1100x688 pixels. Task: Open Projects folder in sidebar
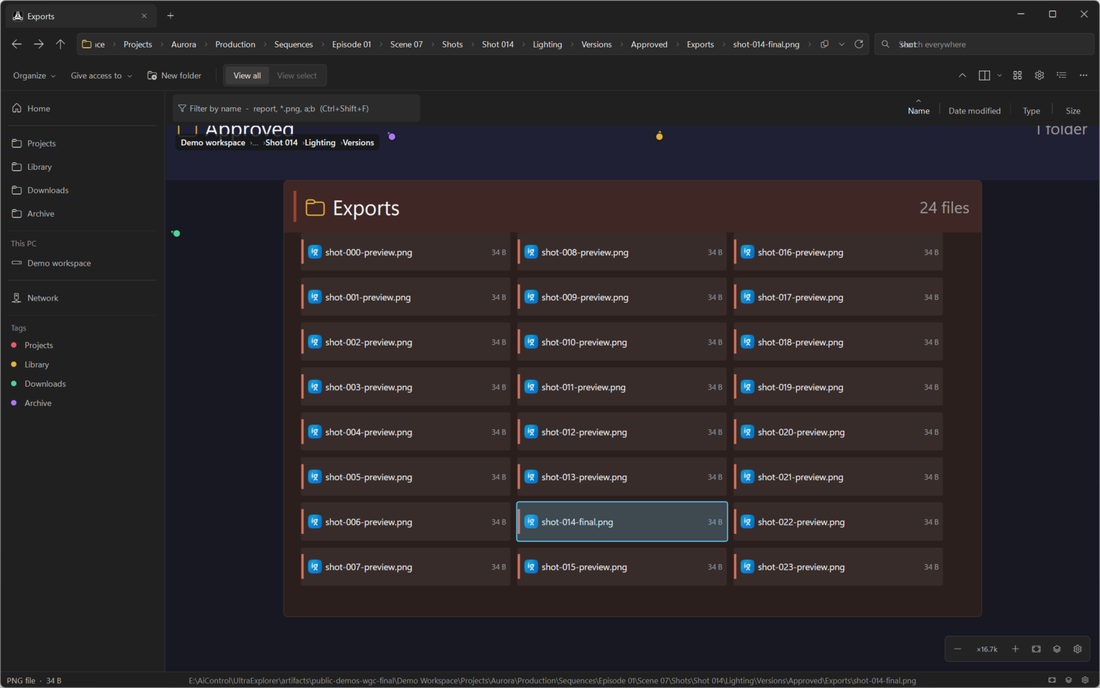coord(83,143)
